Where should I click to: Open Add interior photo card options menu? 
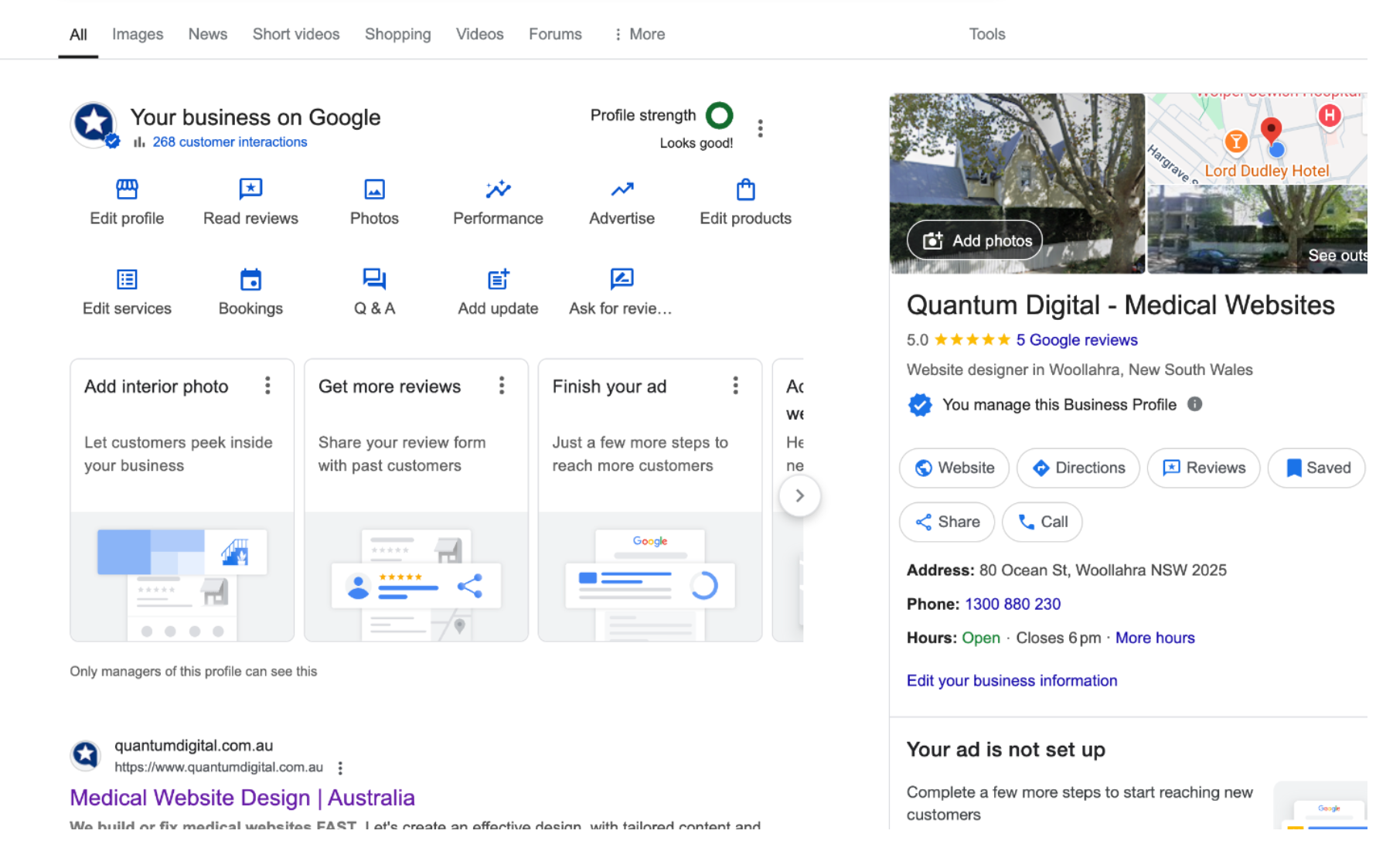(x=267, y=386)
